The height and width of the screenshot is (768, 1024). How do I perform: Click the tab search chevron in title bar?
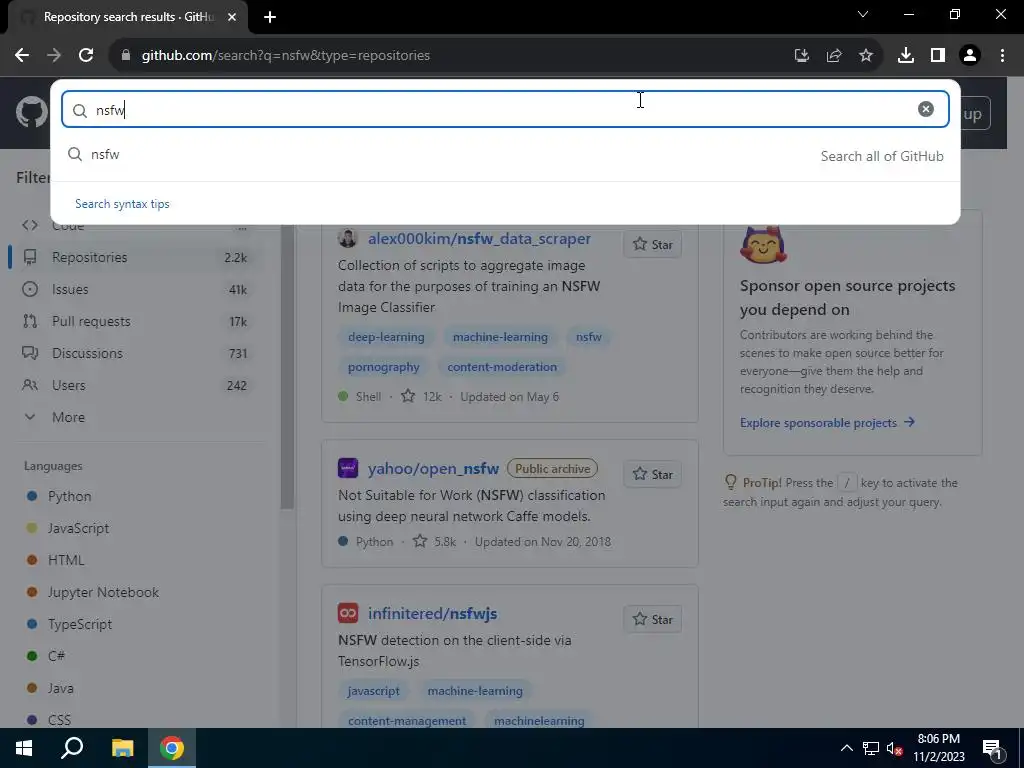pyautogui.click(x=863, y=14)
